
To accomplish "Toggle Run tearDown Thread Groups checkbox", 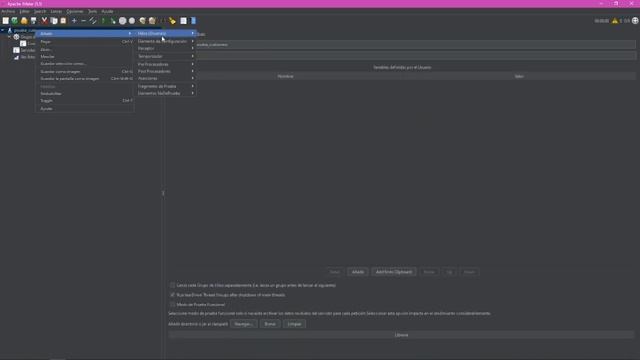I will click(172, 295).
